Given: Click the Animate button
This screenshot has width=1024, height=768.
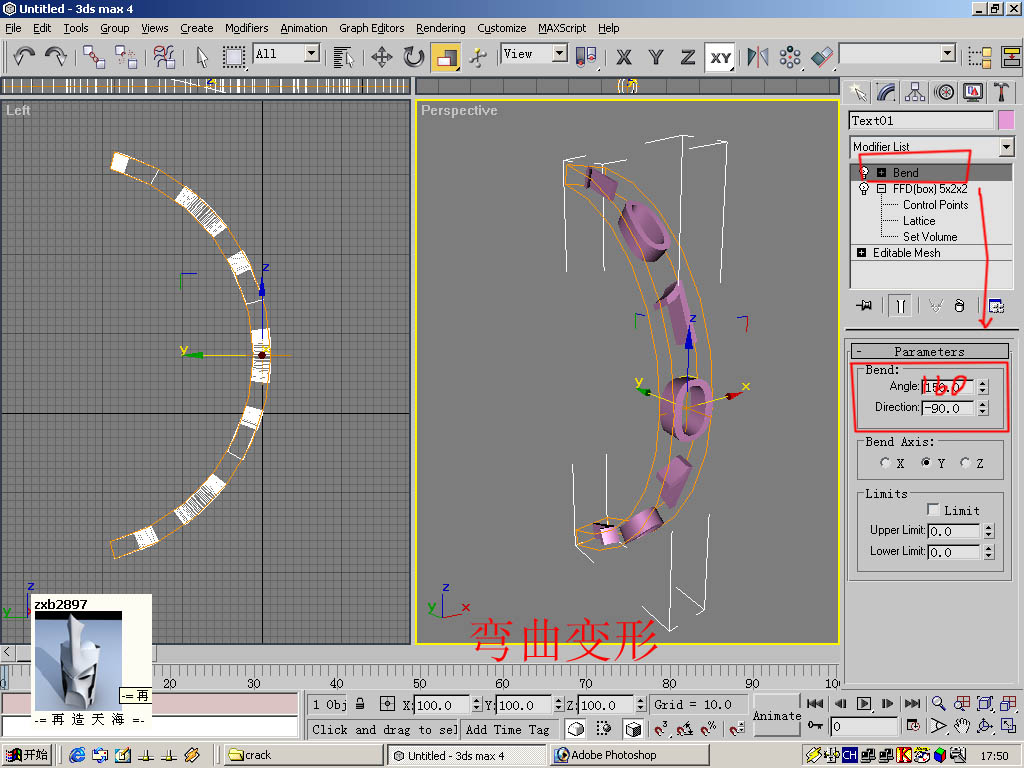Looking at the screenshot, I should [776, 716].
